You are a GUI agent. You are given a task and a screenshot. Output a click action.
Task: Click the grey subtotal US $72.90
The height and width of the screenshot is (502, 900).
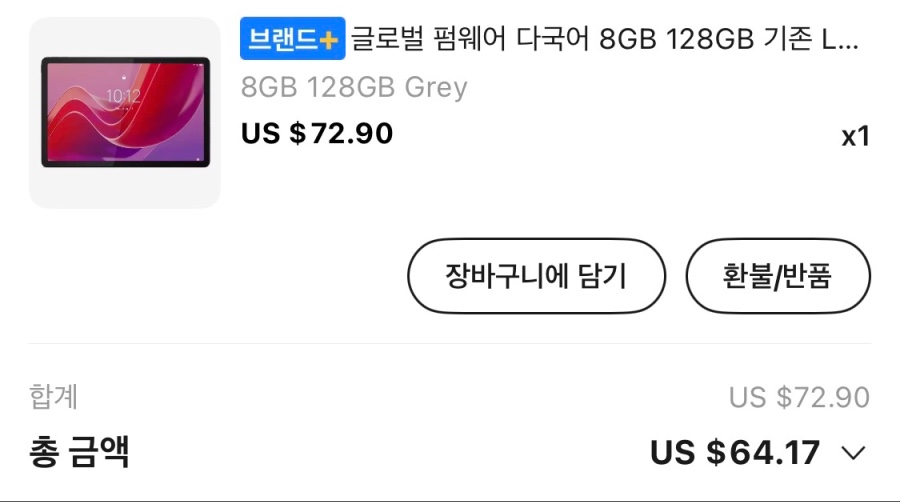click(x=799, y=397)
